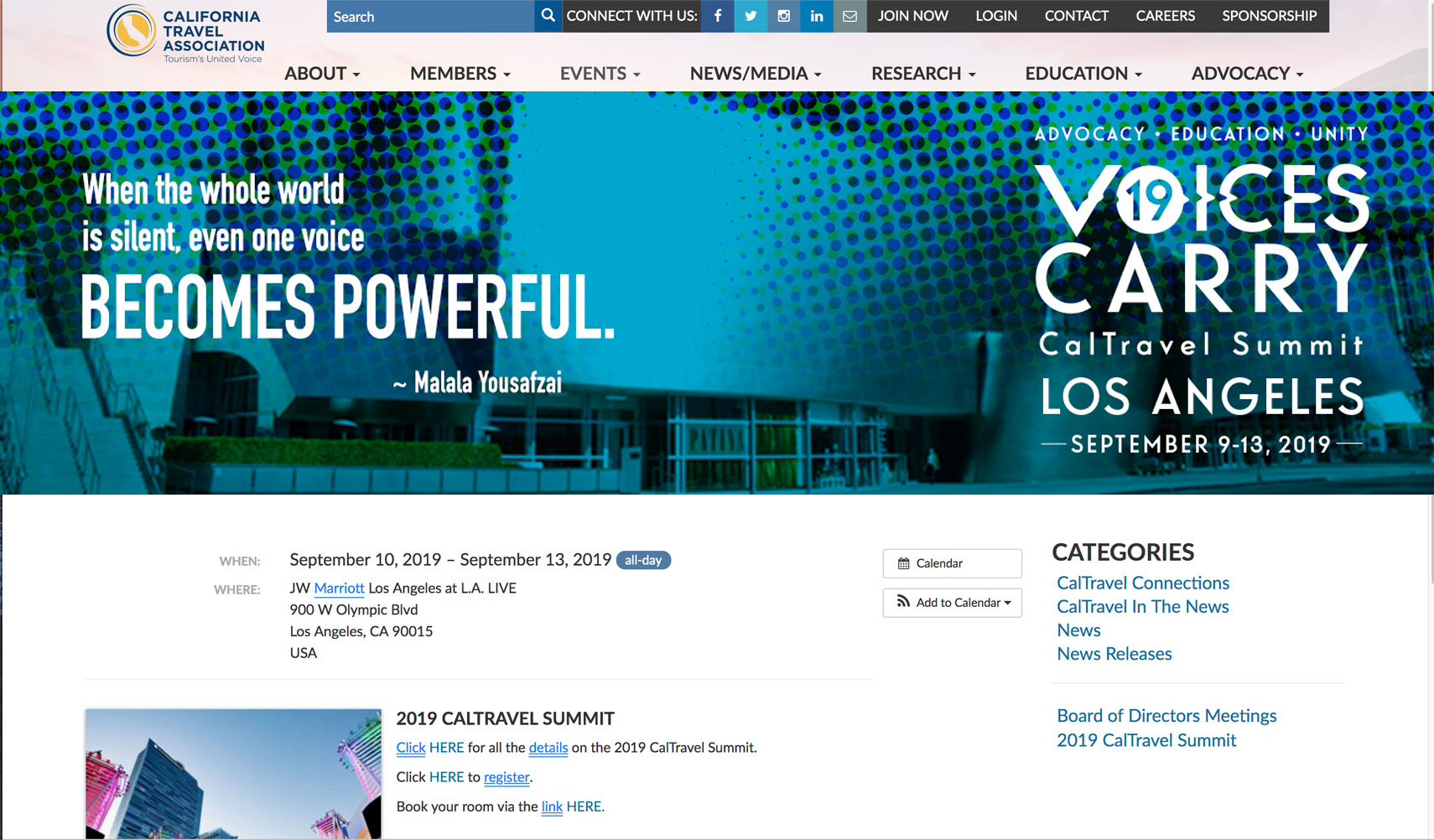The image size is (1434, 840).
Task: Open the Facebook social icon
Action: coord(718,16)
